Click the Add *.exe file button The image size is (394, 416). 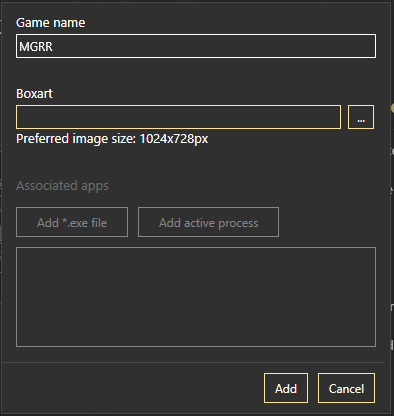point(72,222)
